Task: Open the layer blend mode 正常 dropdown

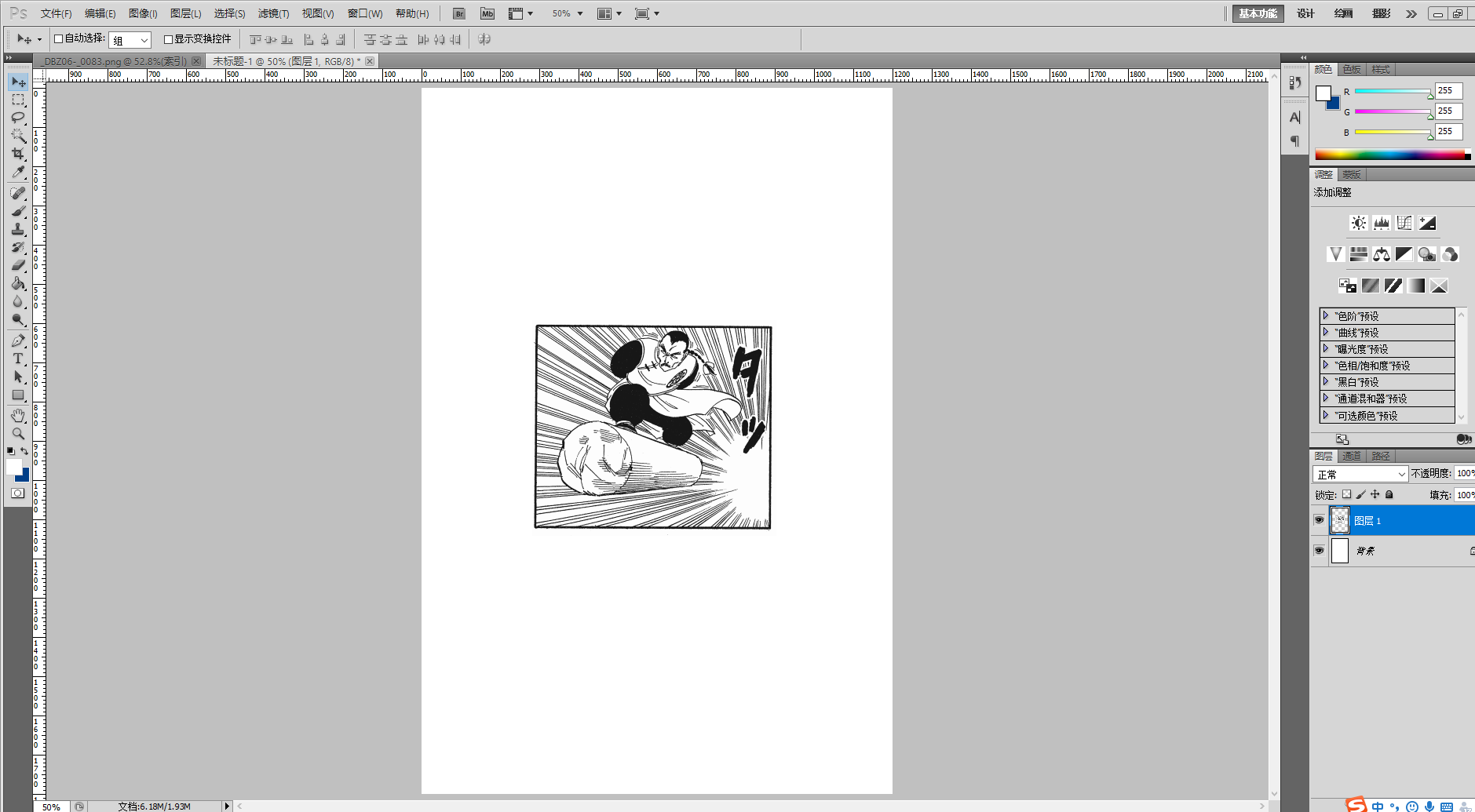Action: 1360,474
